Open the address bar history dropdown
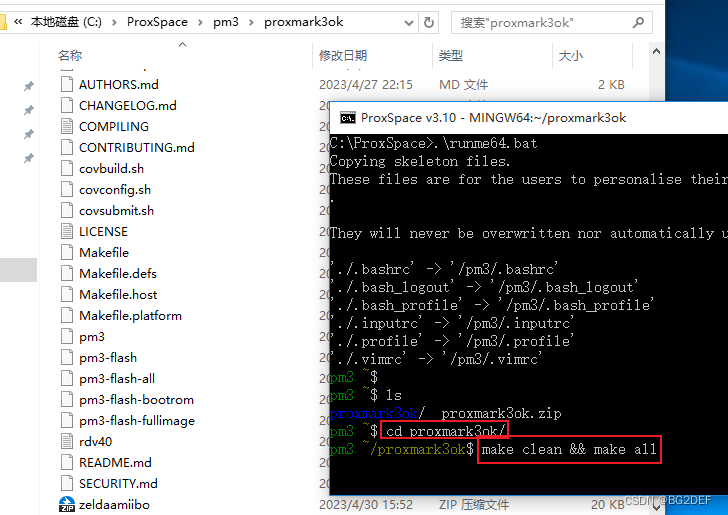The width and height of the screenshot is (728, 515). tap(409, 23)
